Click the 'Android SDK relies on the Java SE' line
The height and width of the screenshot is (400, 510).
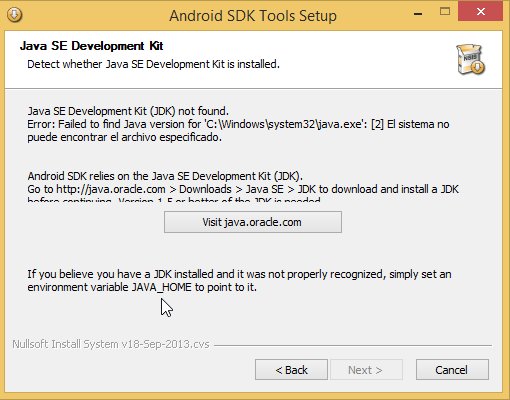[x=165, y=176]
